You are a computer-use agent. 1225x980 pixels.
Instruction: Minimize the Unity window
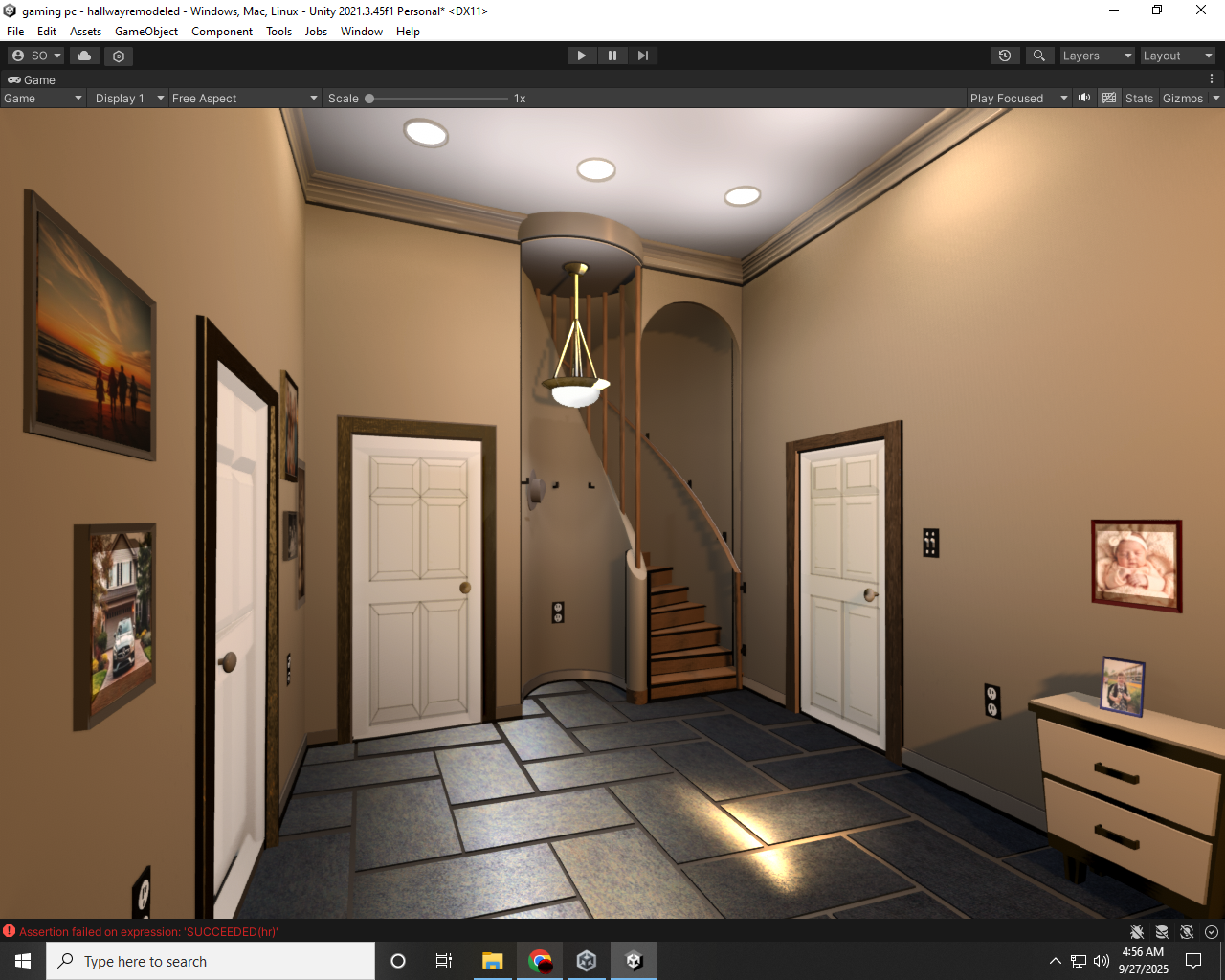click(x=1114, y=11)
